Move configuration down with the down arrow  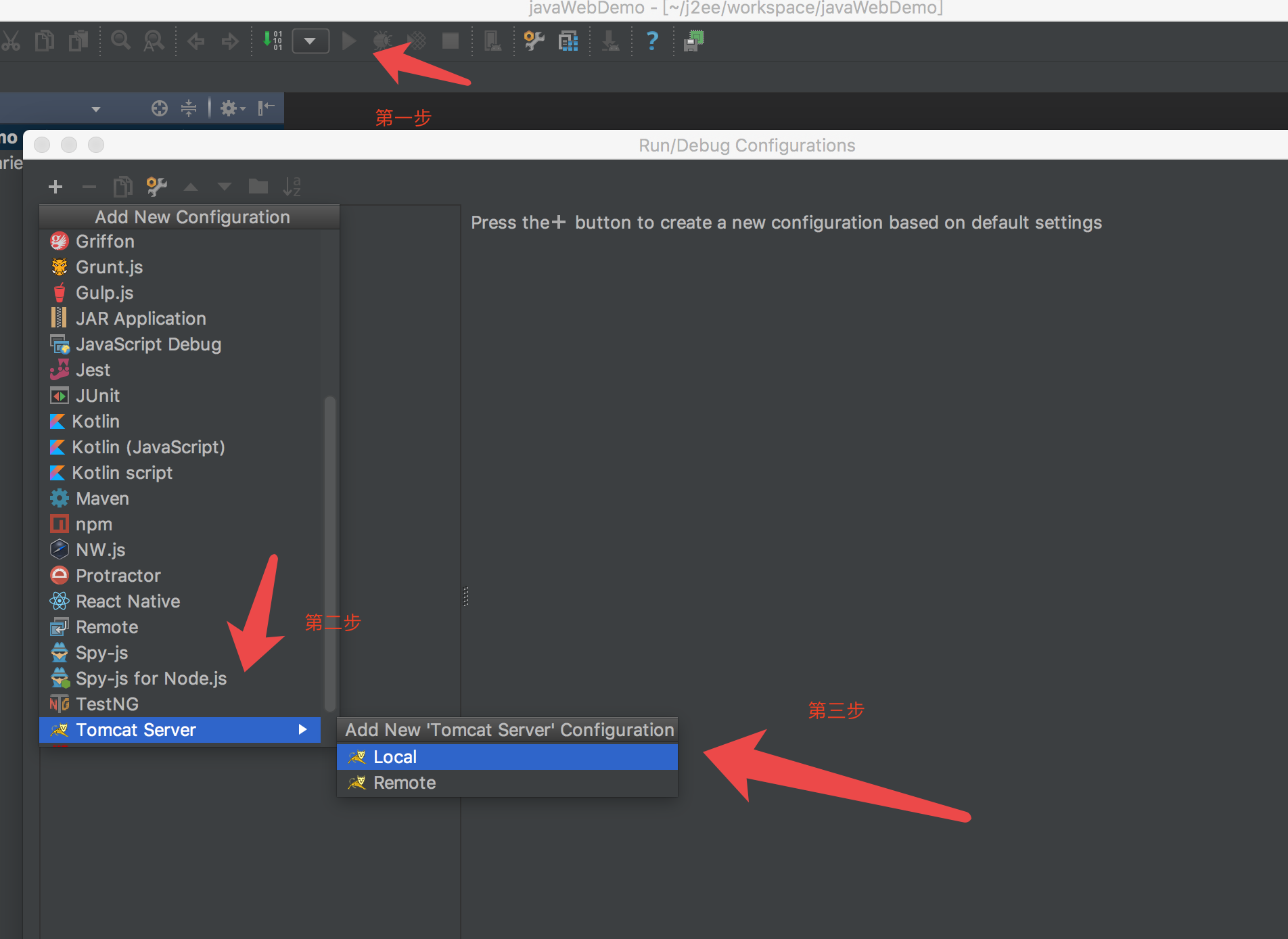225,187
